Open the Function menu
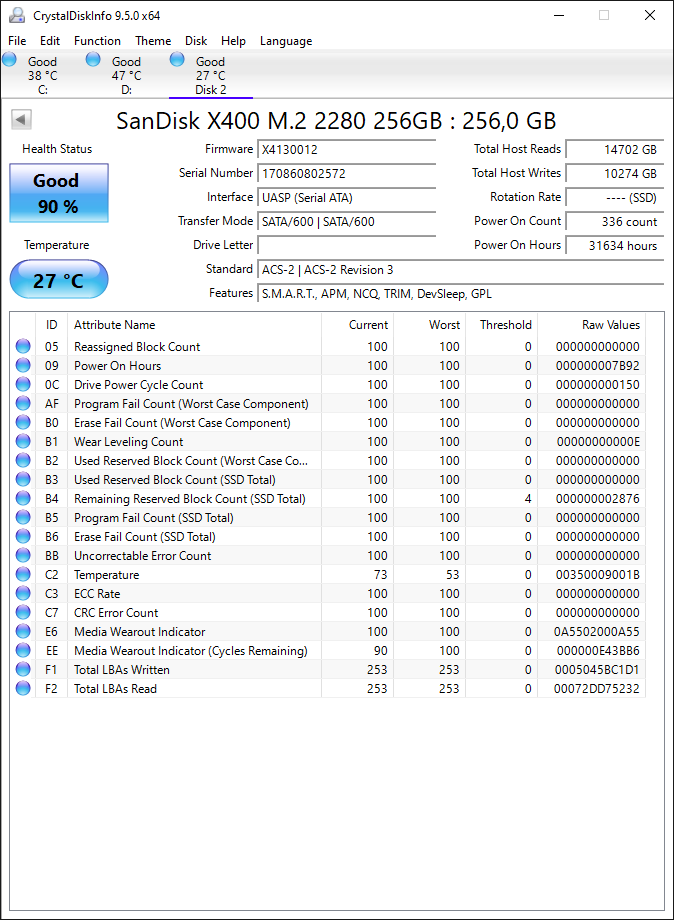This screenshot has height=920, width=674. 97,40
